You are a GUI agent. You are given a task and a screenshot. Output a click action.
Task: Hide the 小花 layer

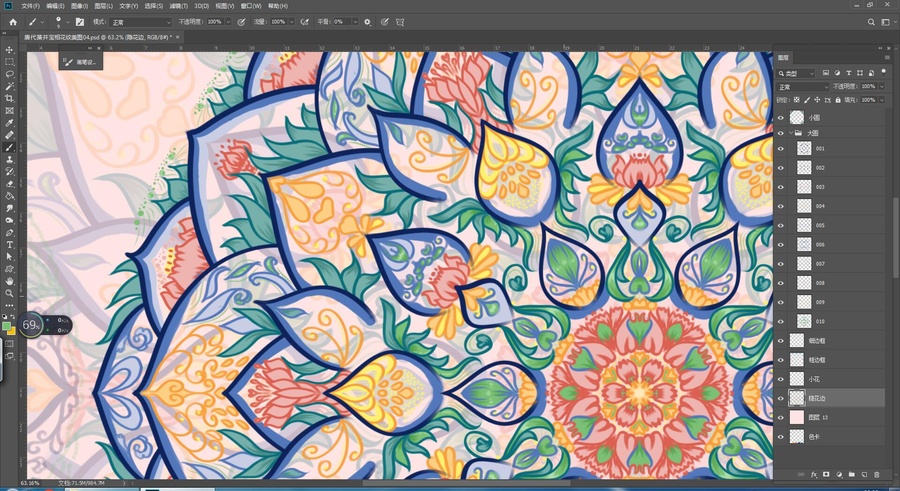pyautogui.click(x=780, y=379)
